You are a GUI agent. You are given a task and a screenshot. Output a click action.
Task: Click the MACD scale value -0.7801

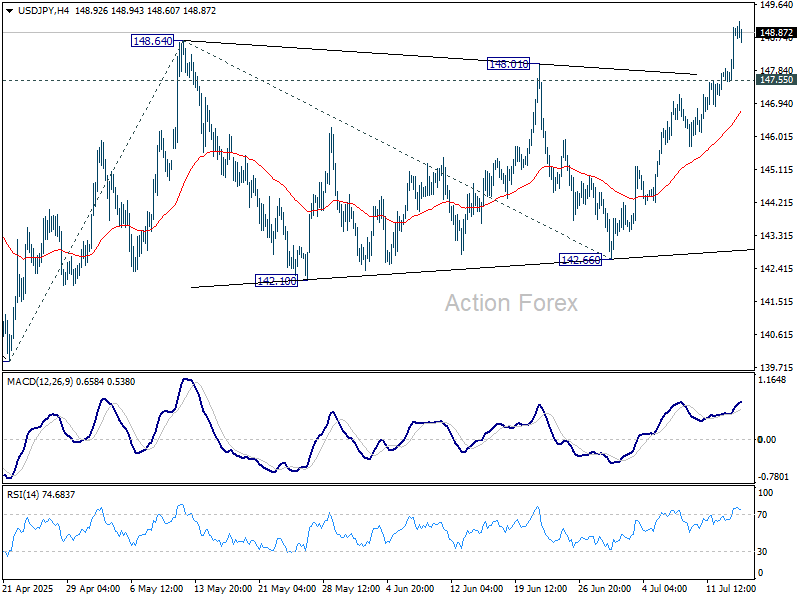click(x=773, y=477)
